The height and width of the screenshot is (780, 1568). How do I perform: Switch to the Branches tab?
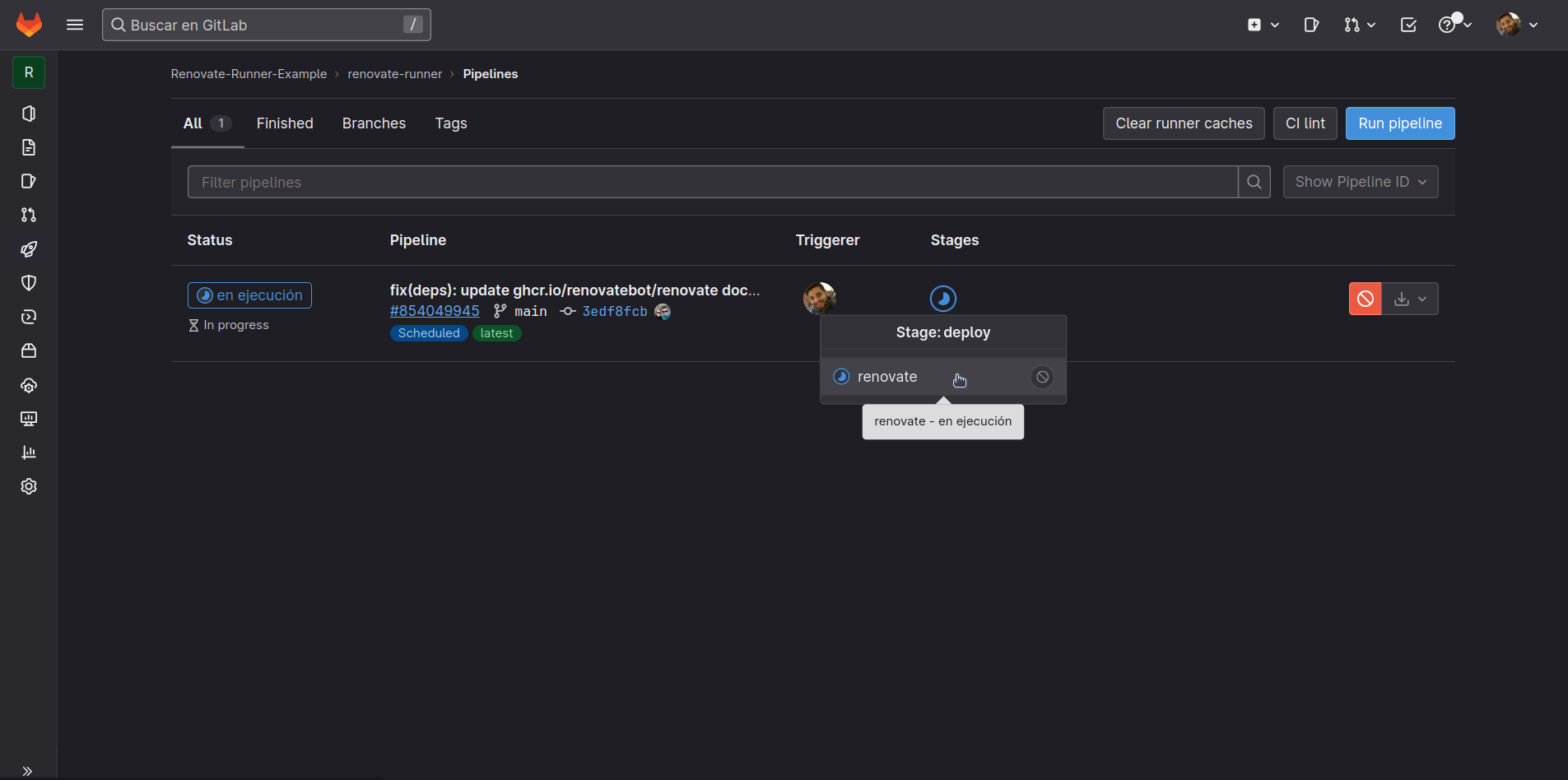point(374,123)
